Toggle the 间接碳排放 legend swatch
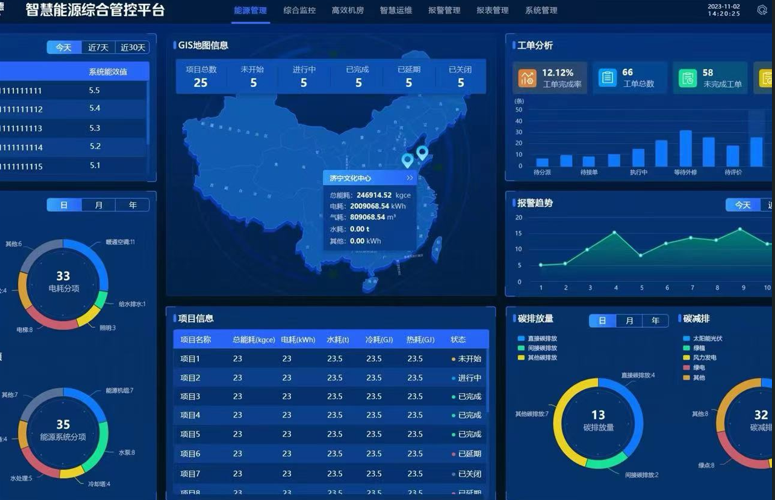The width and height of the screenshot is (775, 500). click(x=521, y=348)
